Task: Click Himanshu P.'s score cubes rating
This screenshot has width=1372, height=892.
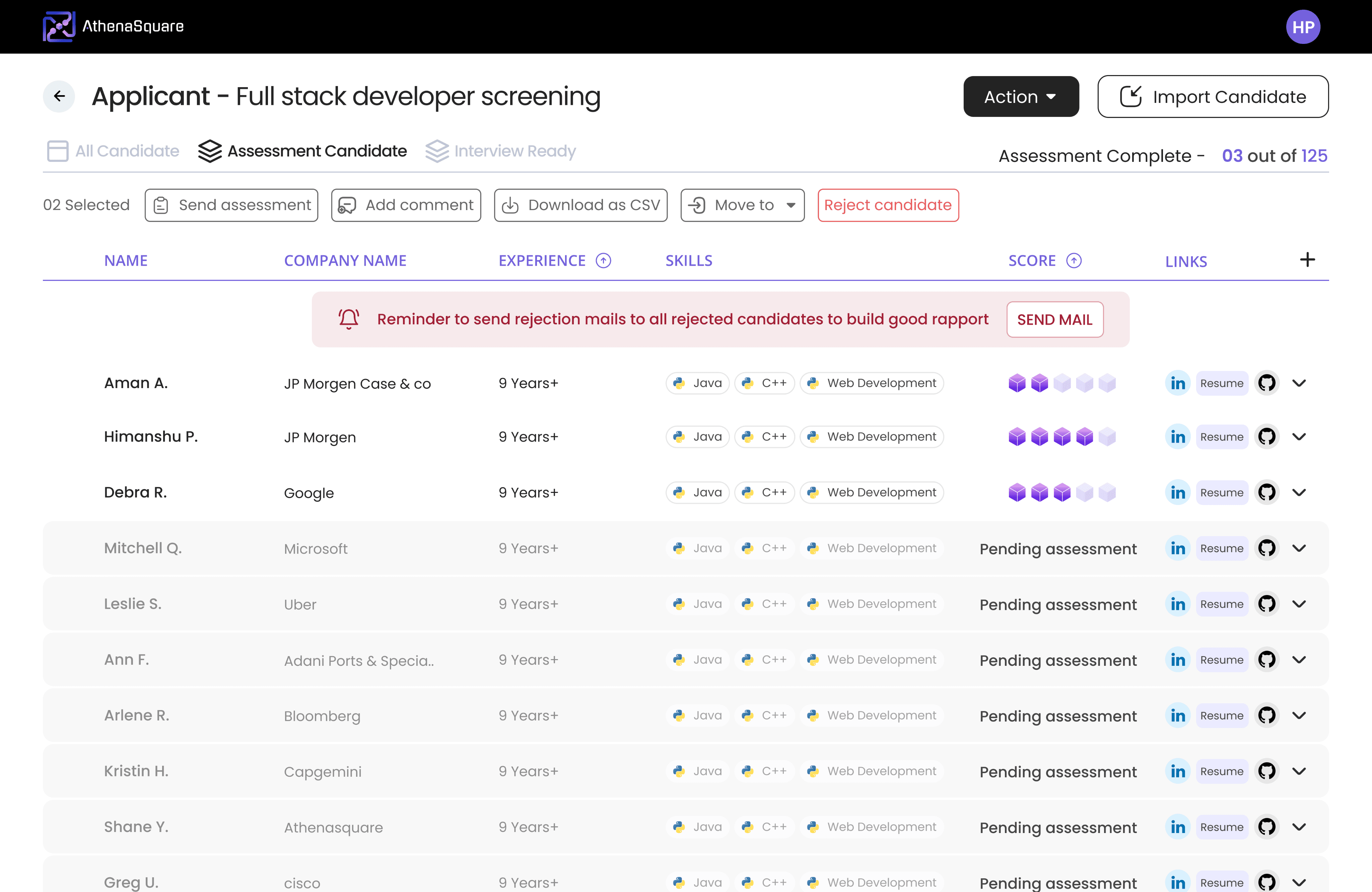Action: point(1062,437)
